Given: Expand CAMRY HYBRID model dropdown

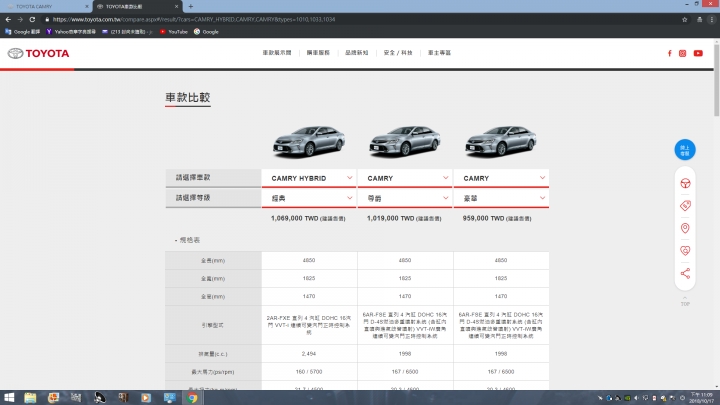Looking at the screenshot, I should coord(309,178).
